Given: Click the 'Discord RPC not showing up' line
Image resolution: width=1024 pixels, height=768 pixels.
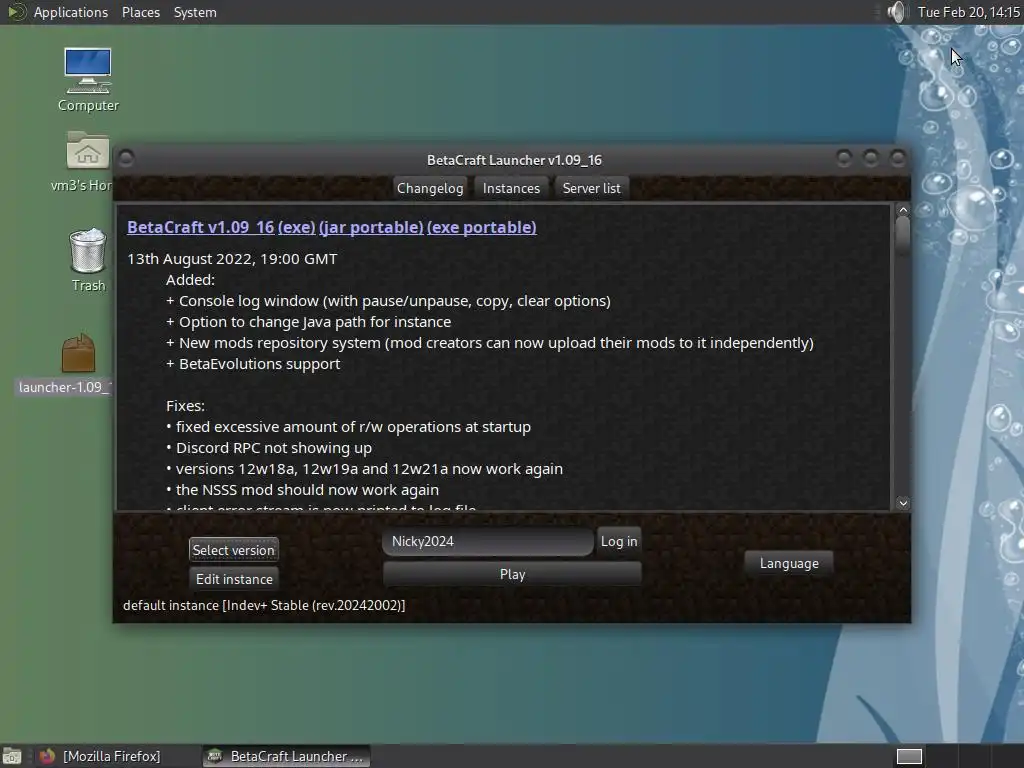Looking at the screenshot, I should tap(268, 448).
